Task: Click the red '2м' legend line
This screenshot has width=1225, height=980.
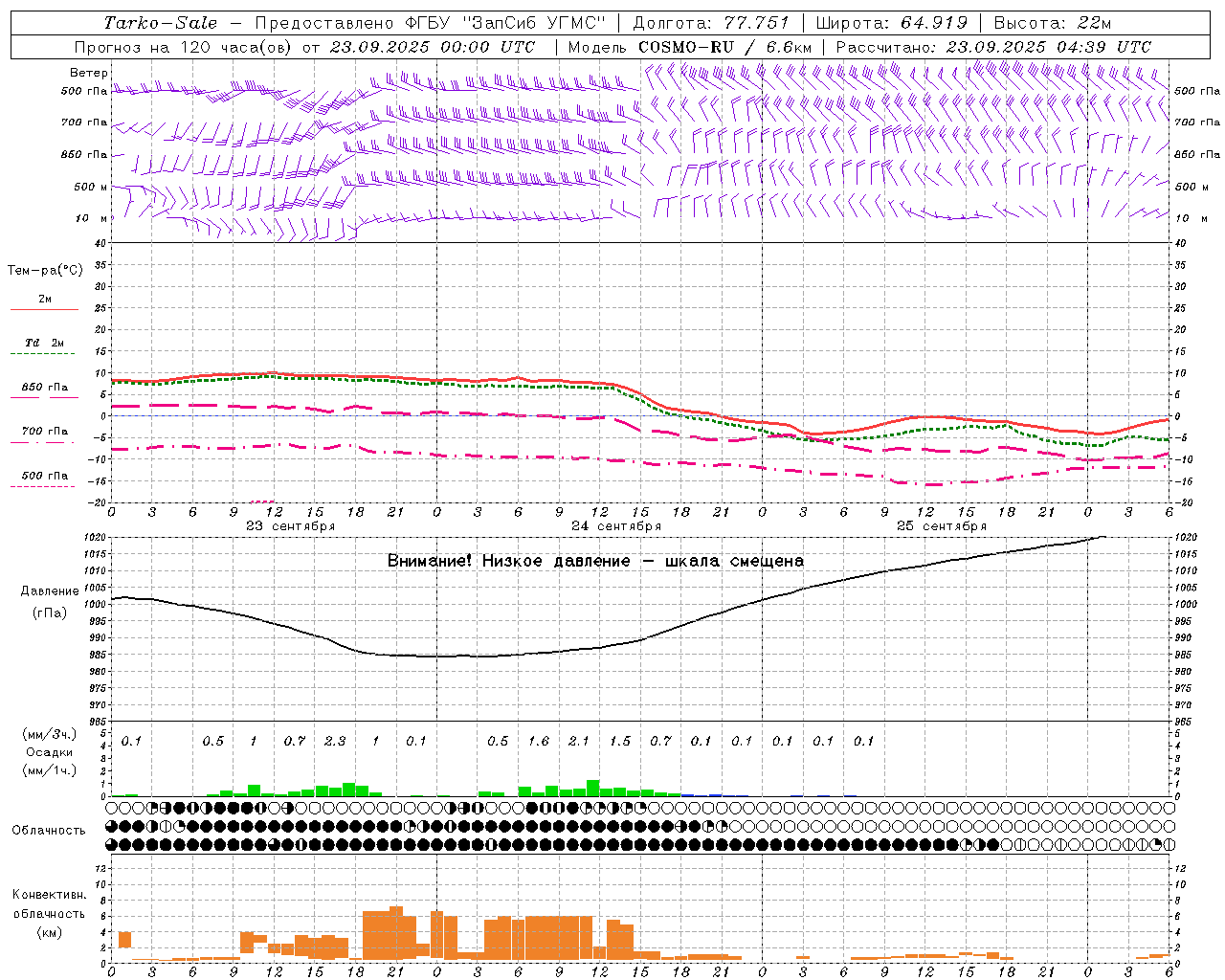Action: [44, 309]
